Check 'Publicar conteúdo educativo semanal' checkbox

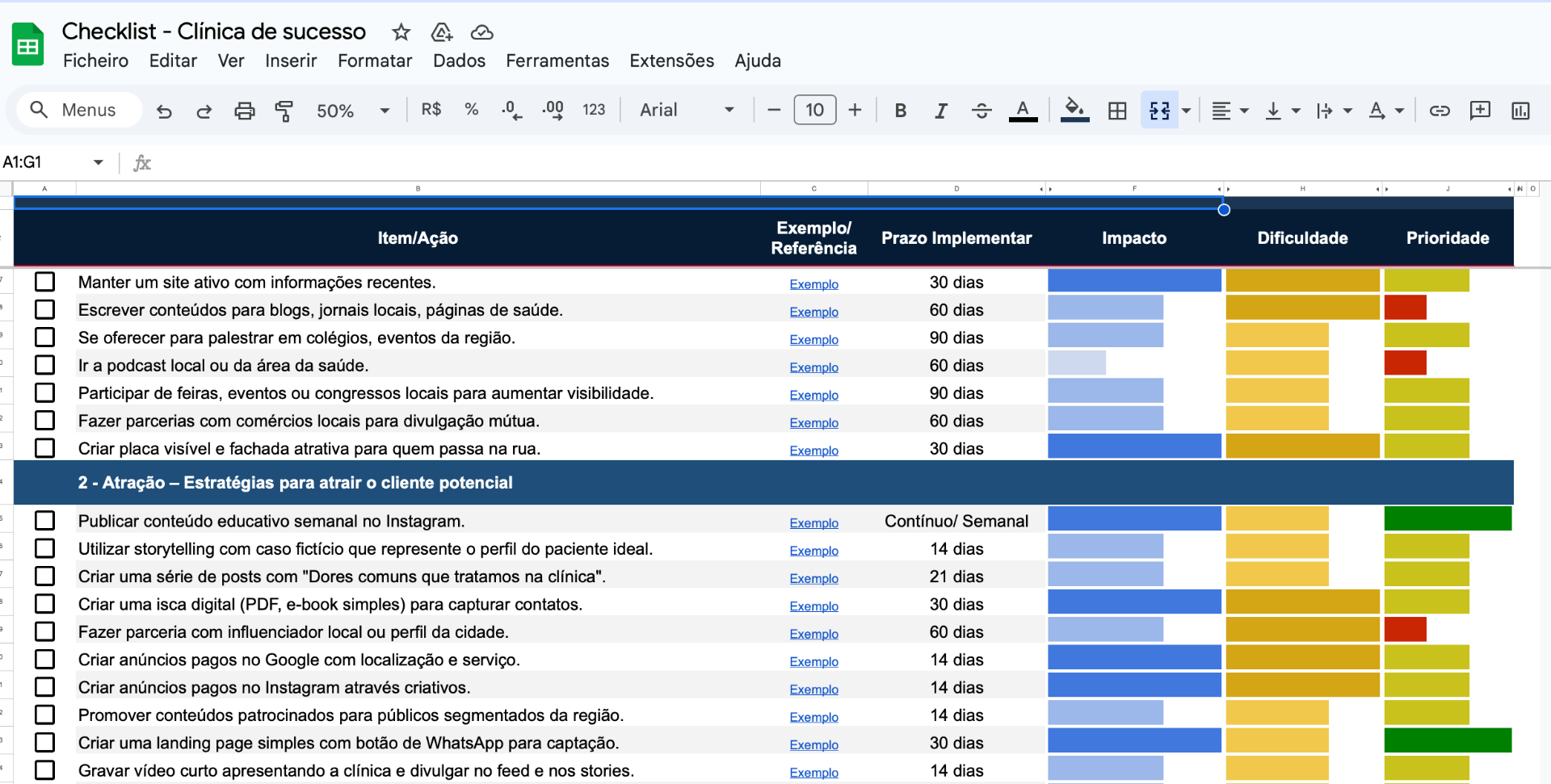click(x=45, y=521)
